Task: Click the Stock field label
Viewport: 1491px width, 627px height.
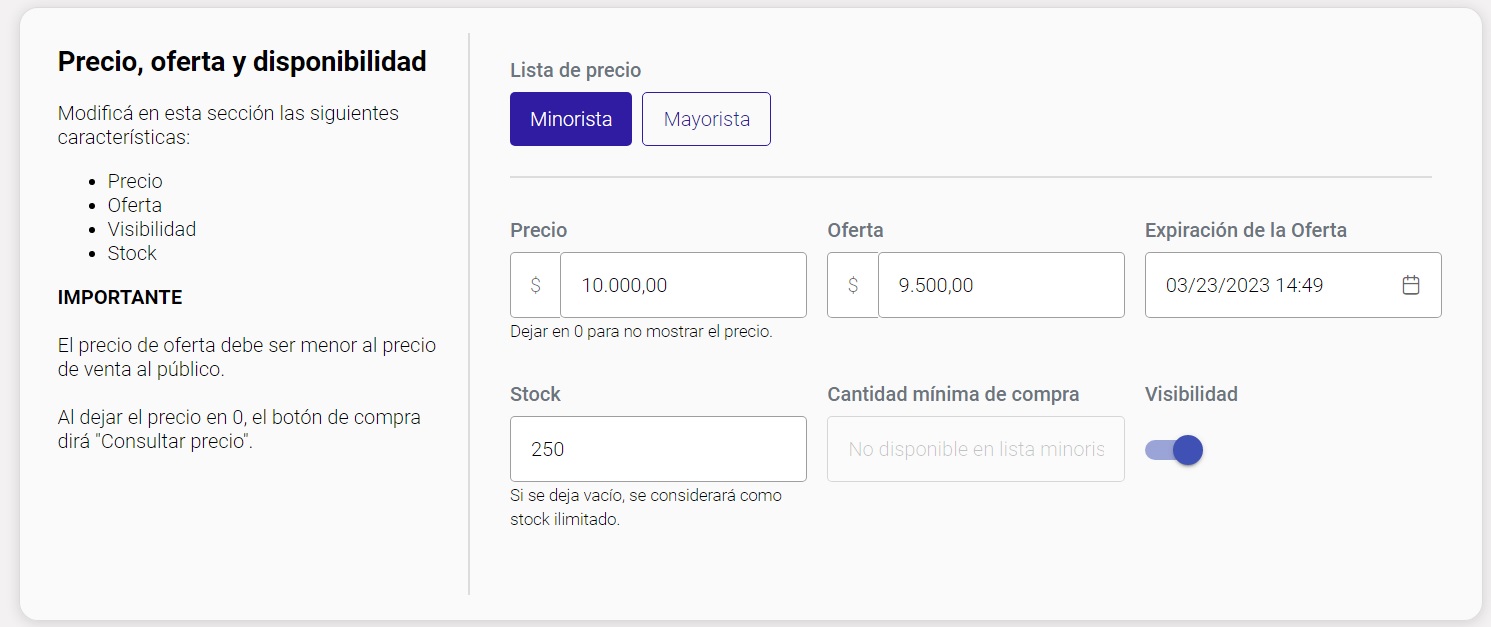Action: click(x=535, y=394)
